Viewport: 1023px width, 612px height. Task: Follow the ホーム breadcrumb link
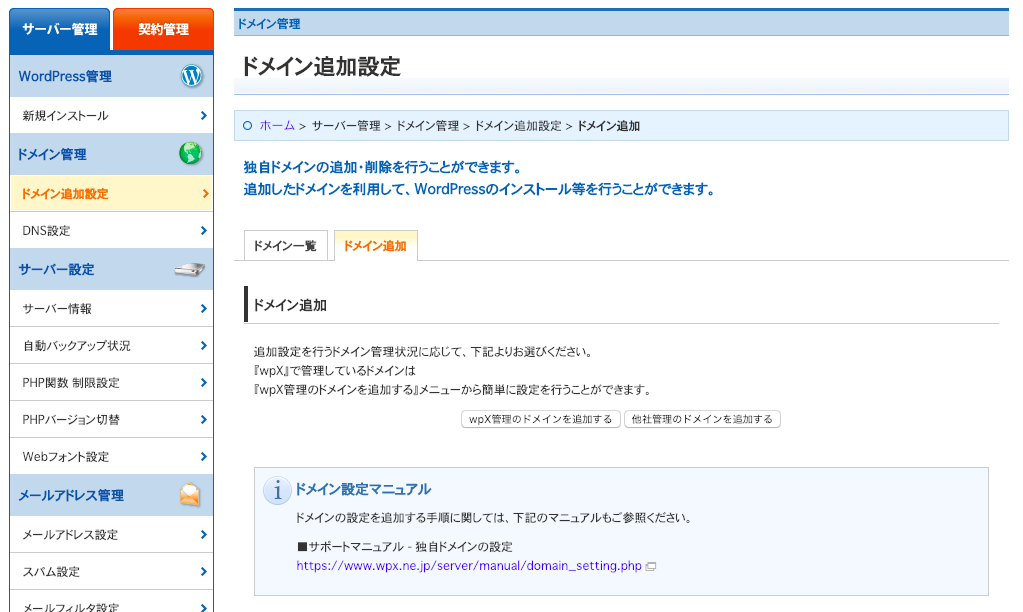coord(277,125)
